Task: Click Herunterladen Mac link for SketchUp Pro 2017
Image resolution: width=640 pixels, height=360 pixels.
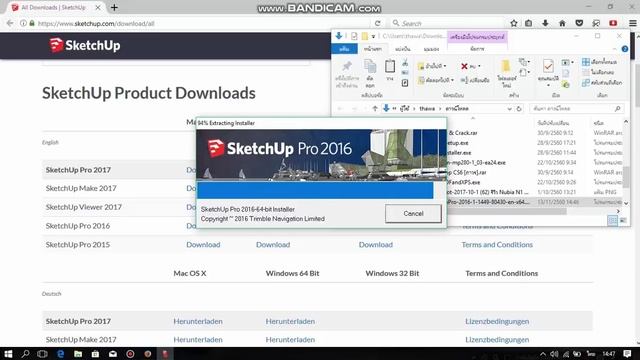Action: (x=198, y=321)
